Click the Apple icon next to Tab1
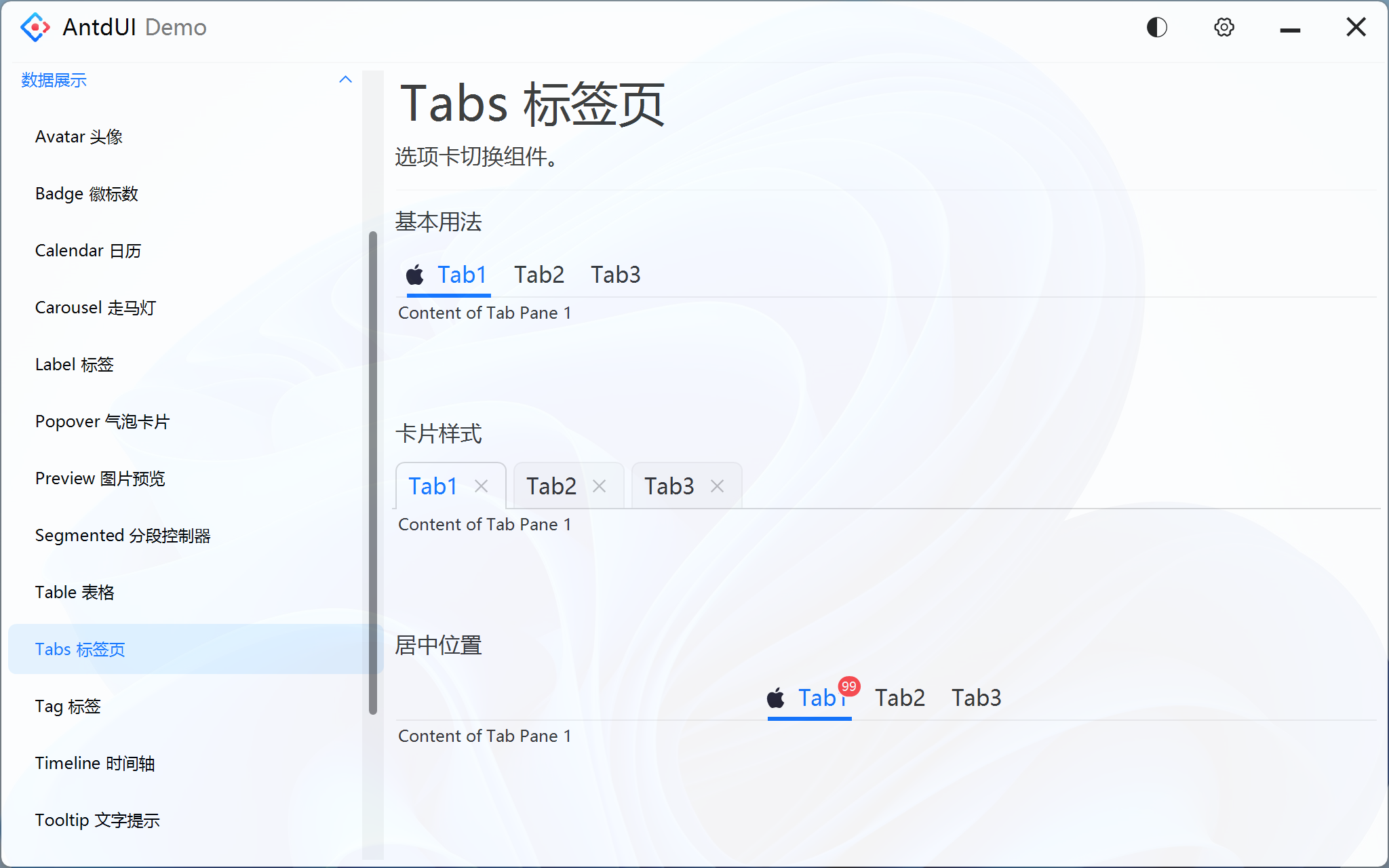The width and height of the screenshot is (1389, 868). (x=414, y=274)
